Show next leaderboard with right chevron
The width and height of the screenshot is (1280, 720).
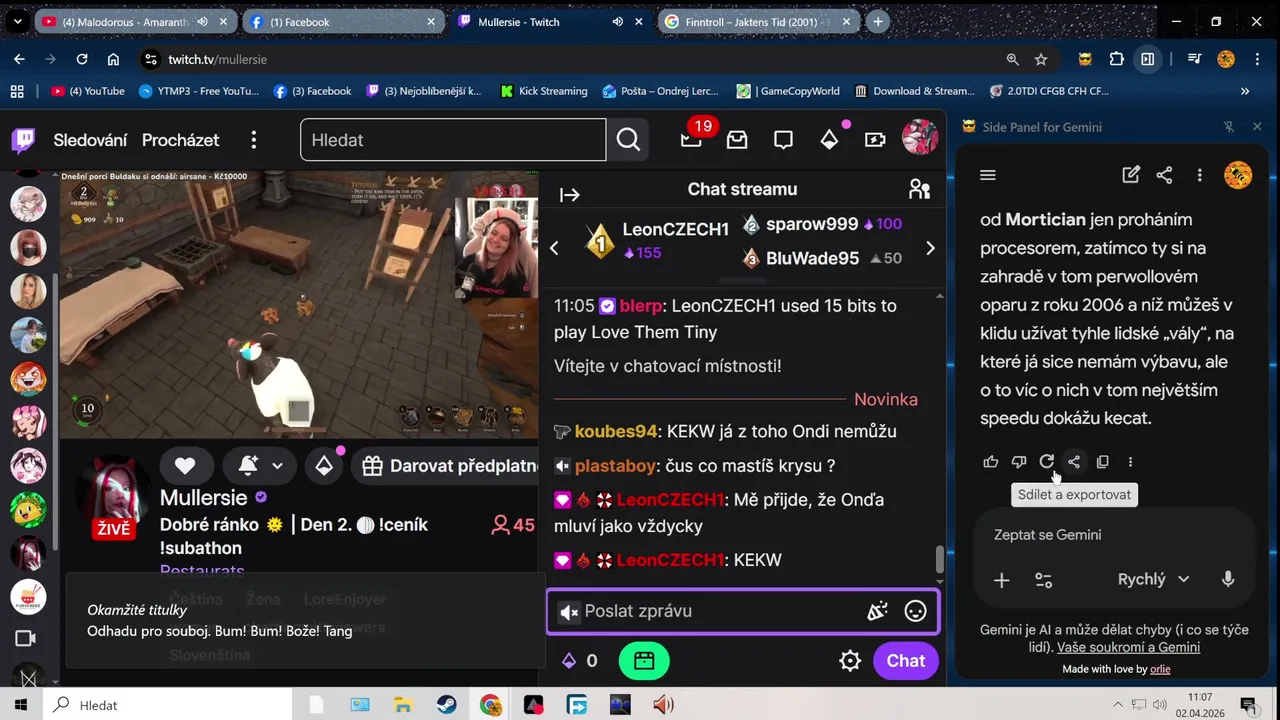[930, 248]
